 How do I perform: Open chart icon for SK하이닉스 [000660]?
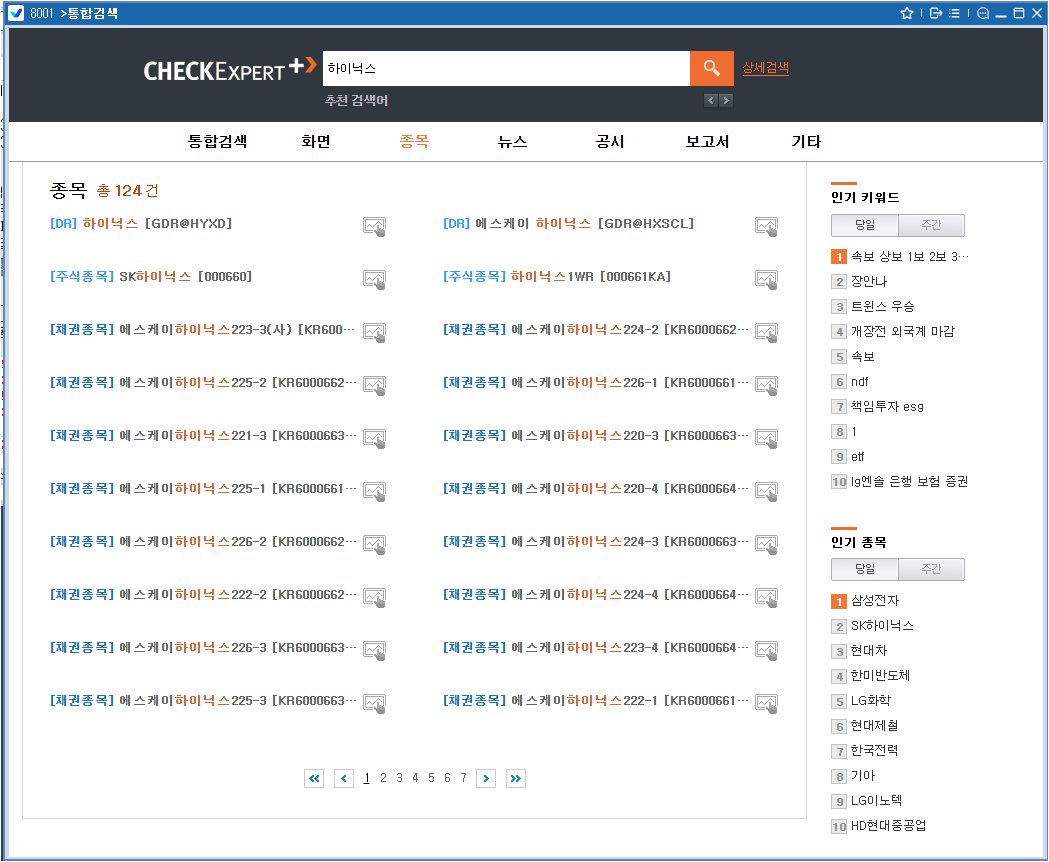click(x=374, y=279)
